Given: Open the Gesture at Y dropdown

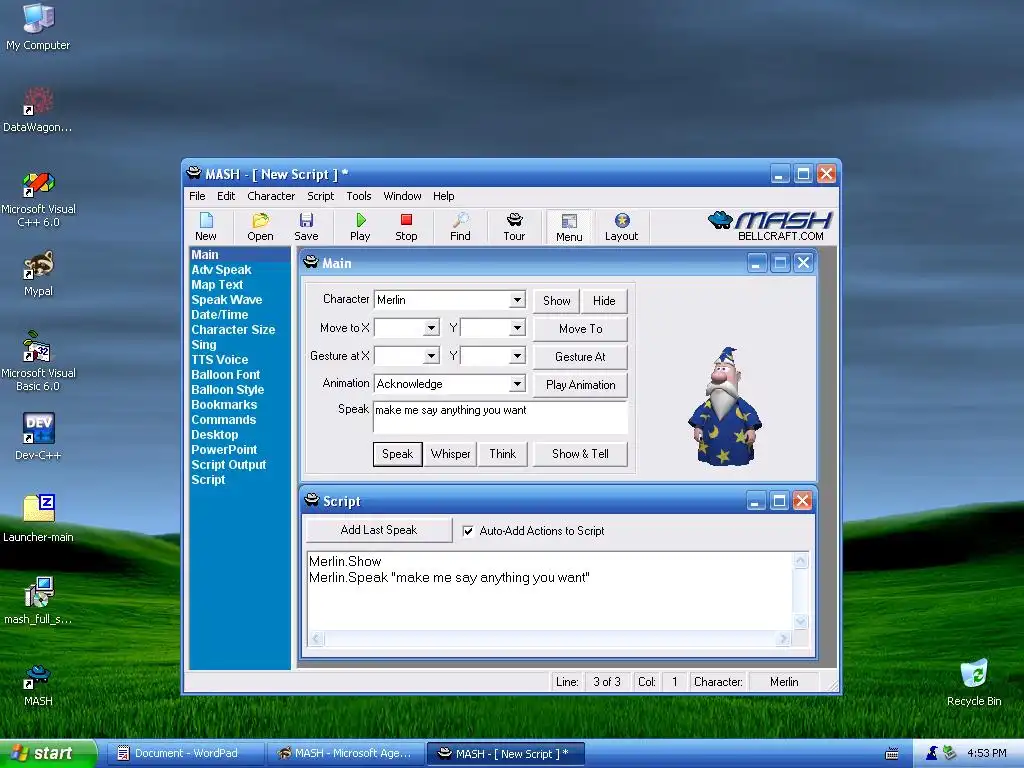Looking at the screenshot, I should tap(517, 356).
